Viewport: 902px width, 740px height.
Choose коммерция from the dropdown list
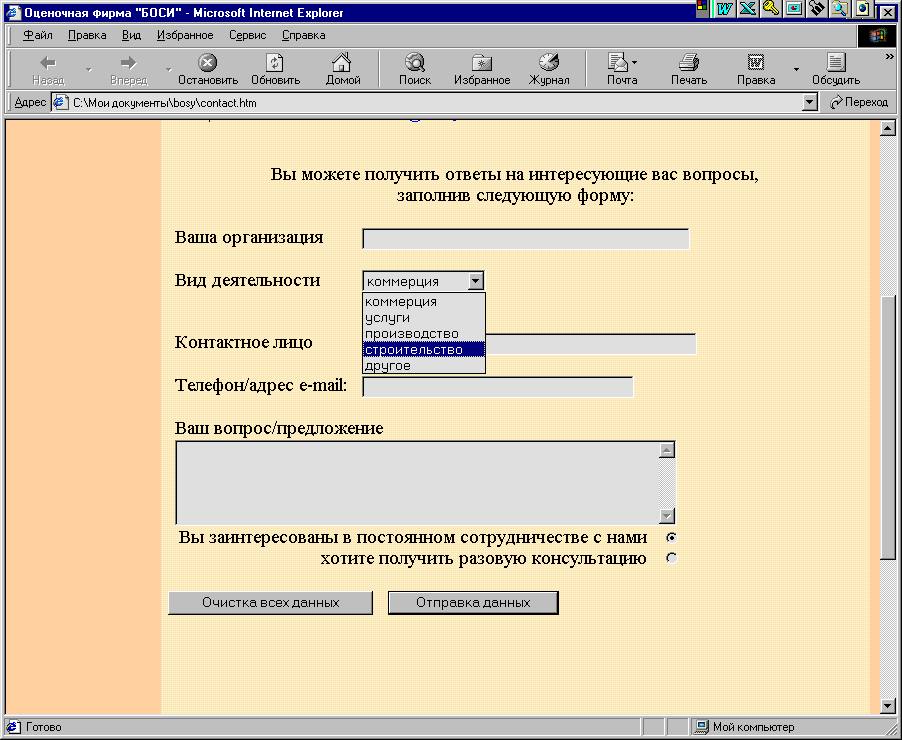coord(424,302)
